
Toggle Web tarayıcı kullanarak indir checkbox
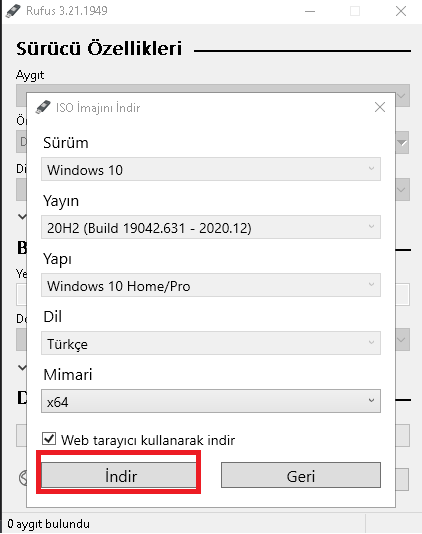tap(49, 439)
